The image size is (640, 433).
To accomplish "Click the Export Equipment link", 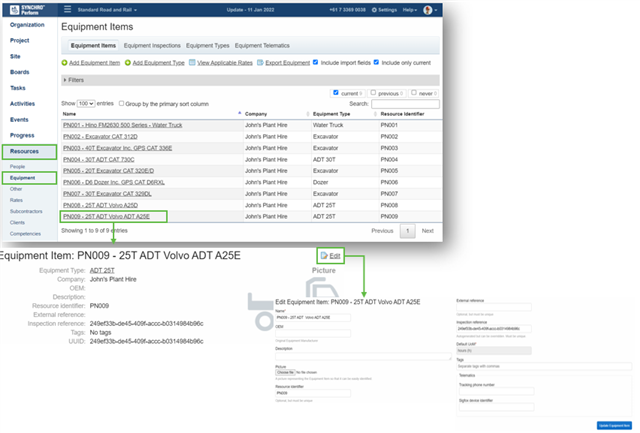I will point(288,63).
